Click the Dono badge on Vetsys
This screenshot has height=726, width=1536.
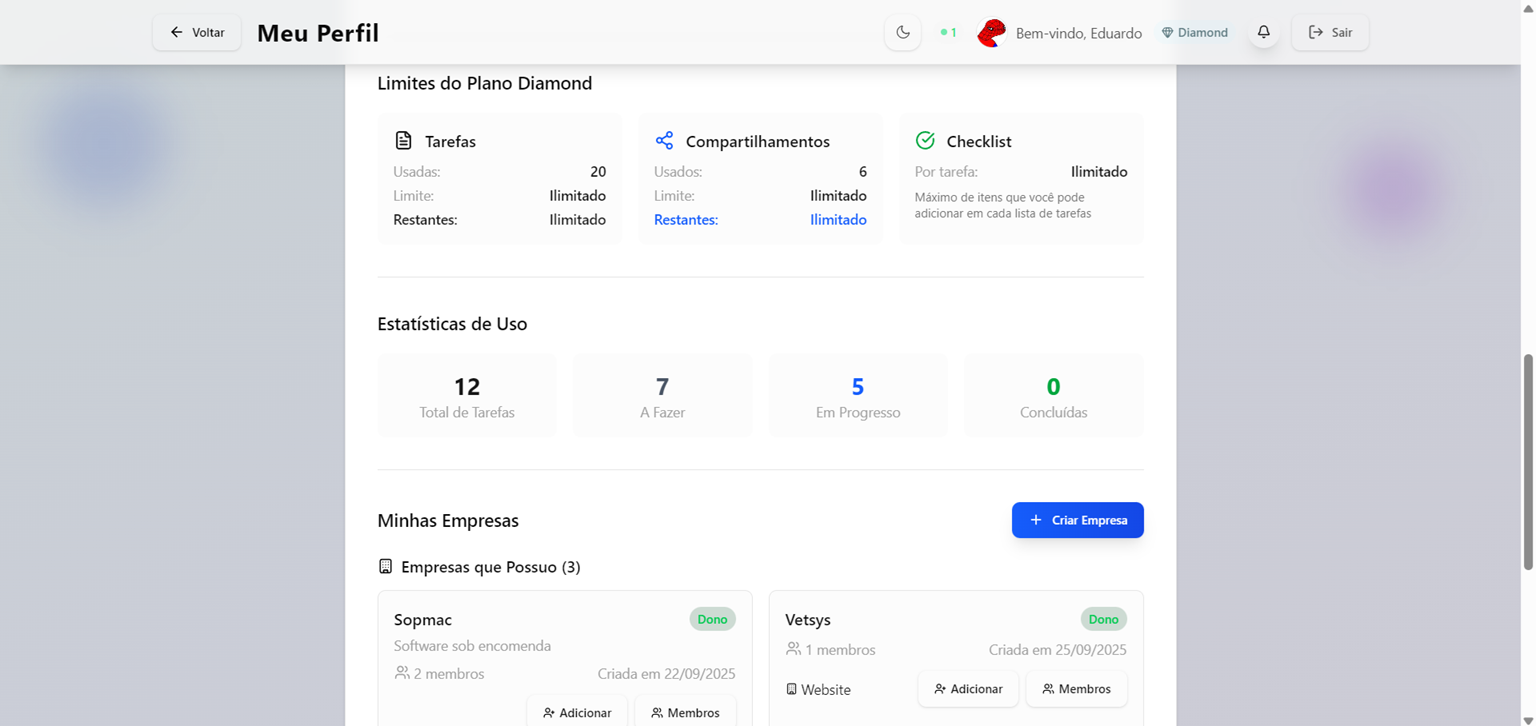pyautogui.click(x=1103, y=619)
